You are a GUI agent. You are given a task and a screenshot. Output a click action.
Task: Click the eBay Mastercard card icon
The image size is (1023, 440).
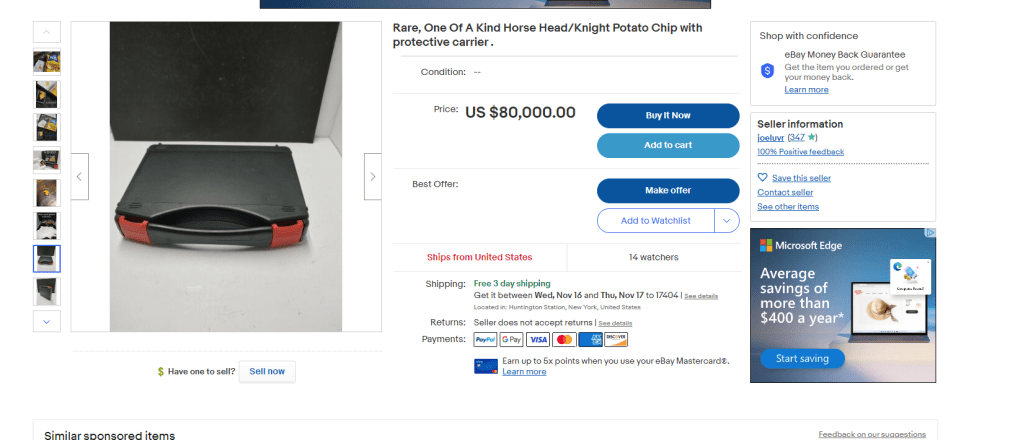tap(486, 366)
